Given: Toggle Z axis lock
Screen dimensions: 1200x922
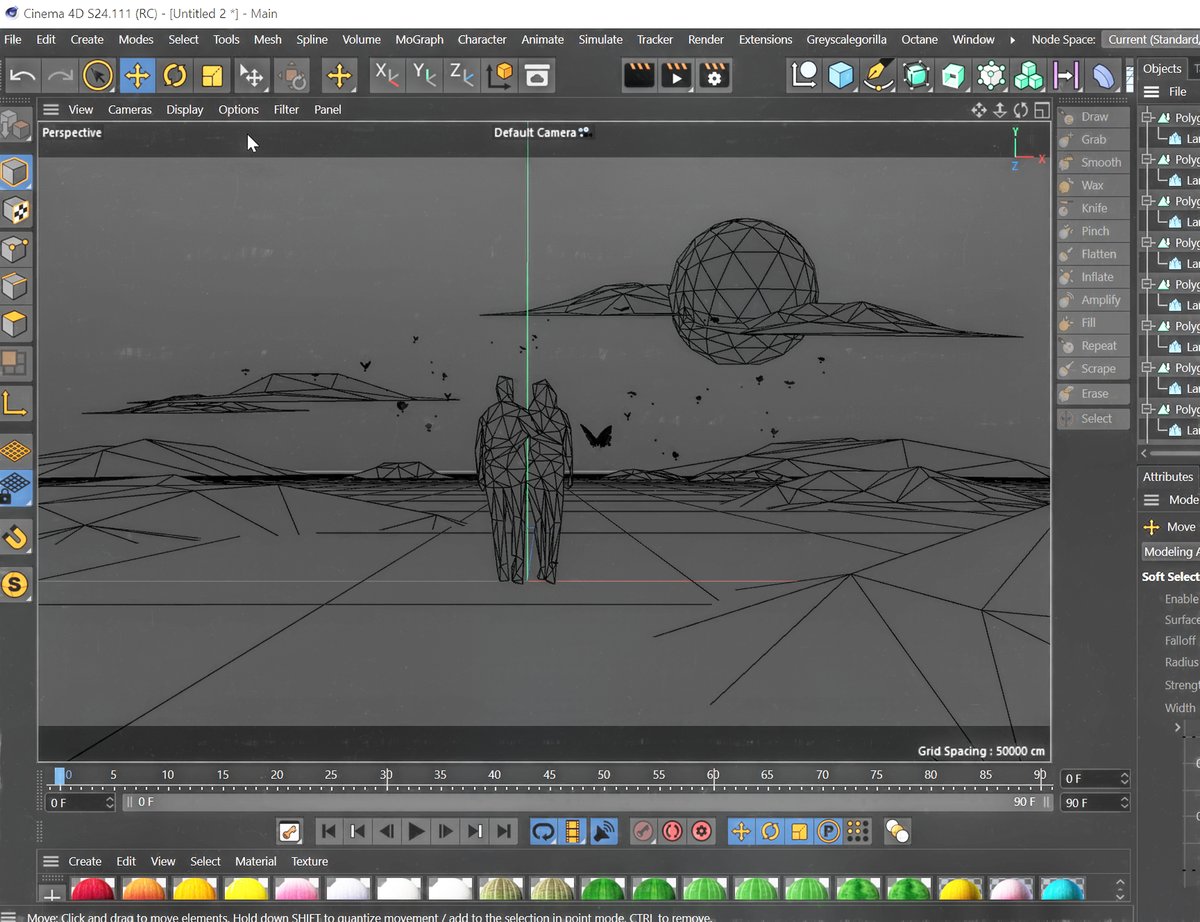Looking at the screenshot, I should pyautogui.click(x=461, y=75).
